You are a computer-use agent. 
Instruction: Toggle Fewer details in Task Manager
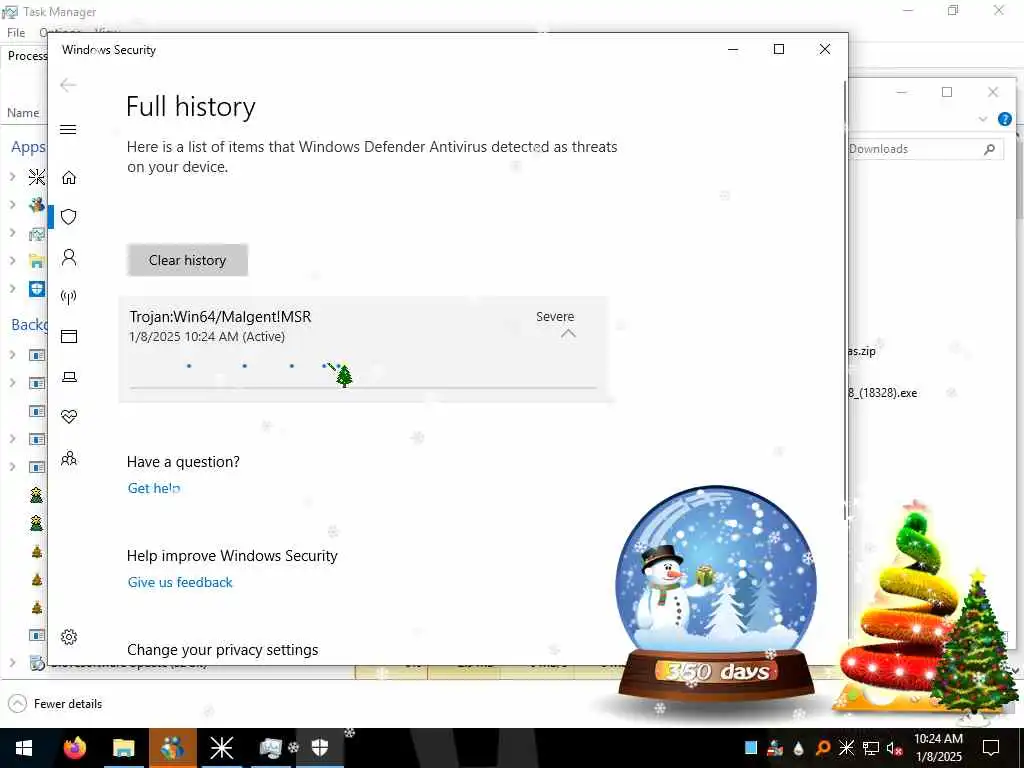55,704
